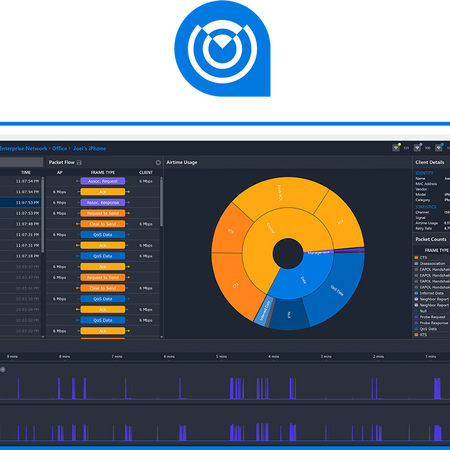Sort by the TIME column header
This screenshot has height=450, width=450.
pos(26,172)
